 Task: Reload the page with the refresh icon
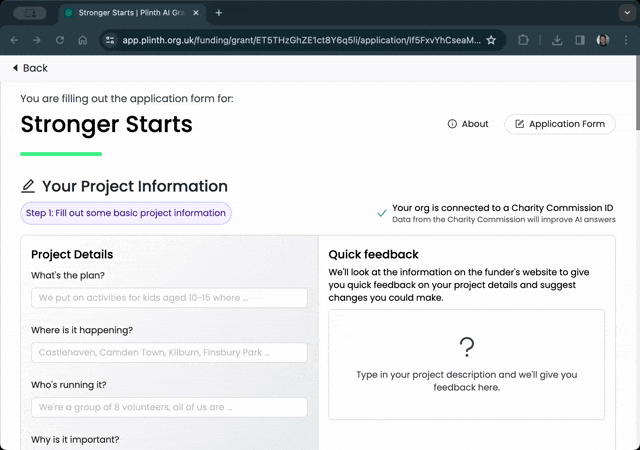pyautogui.click(x=60, y=40)
